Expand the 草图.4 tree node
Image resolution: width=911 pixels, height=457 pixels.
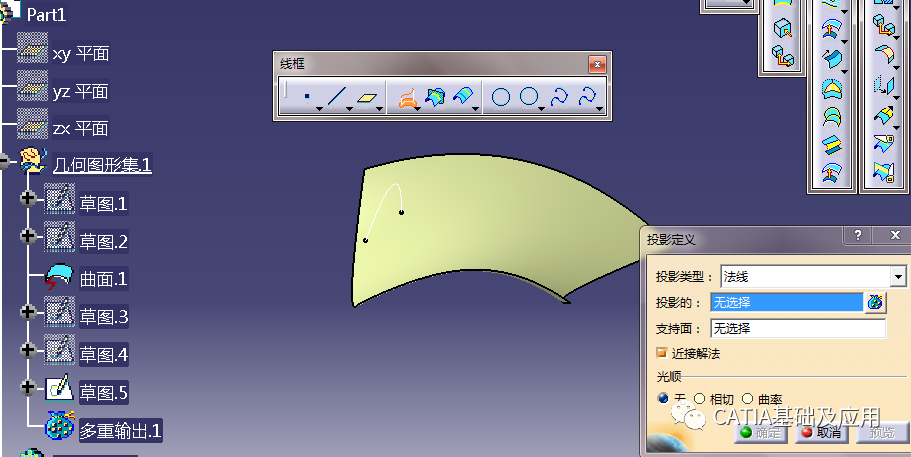pyautogui.click(x=28, y=350)
